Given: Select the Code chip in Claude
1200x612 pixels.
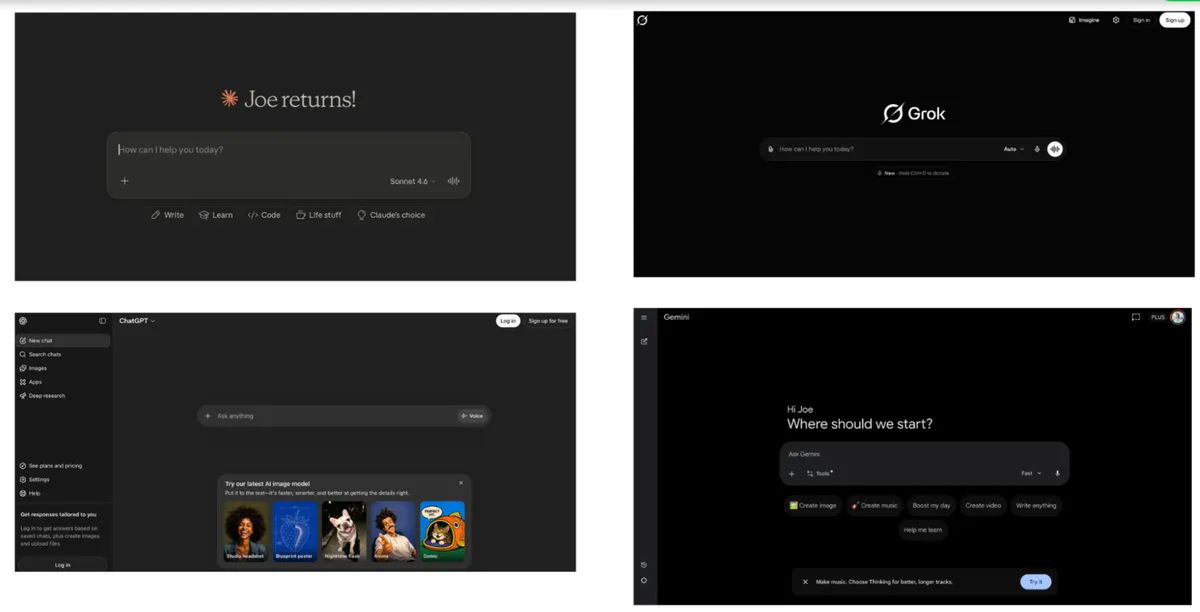Looking at the screenshot, I should (264, 215).
